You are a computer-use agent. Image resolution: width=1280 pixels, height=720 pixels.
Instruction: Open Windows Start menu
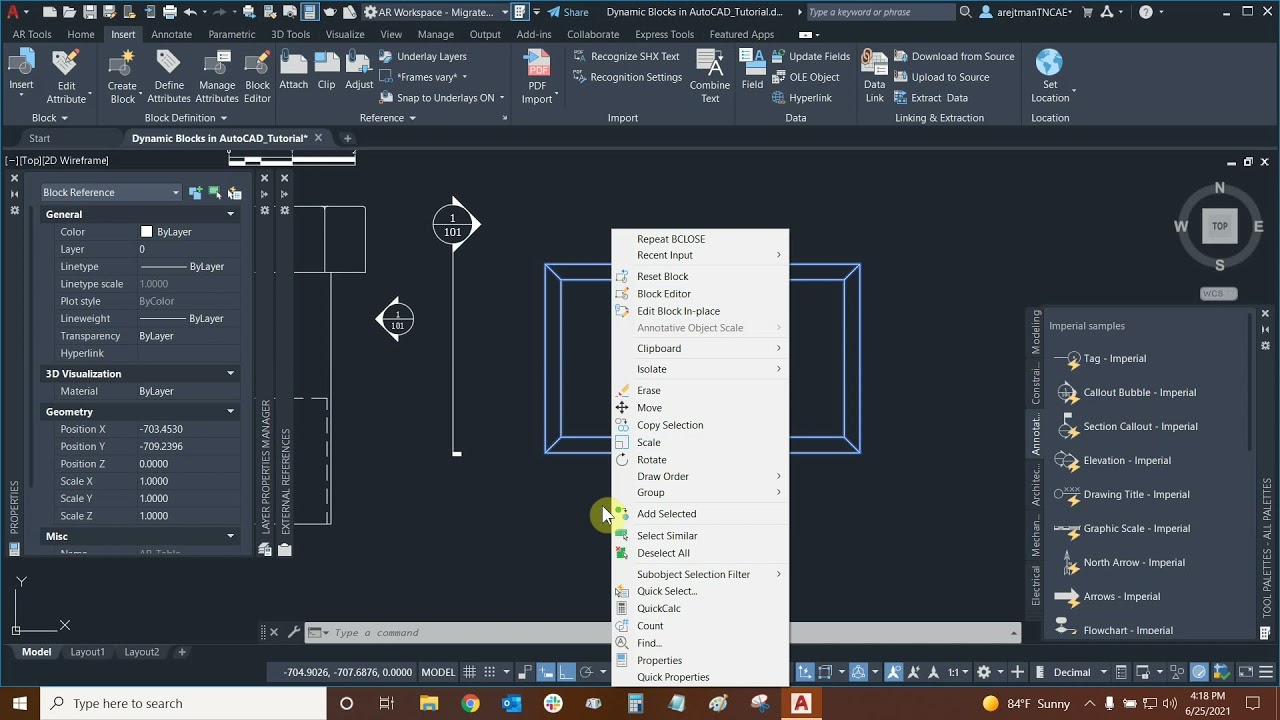20,704
